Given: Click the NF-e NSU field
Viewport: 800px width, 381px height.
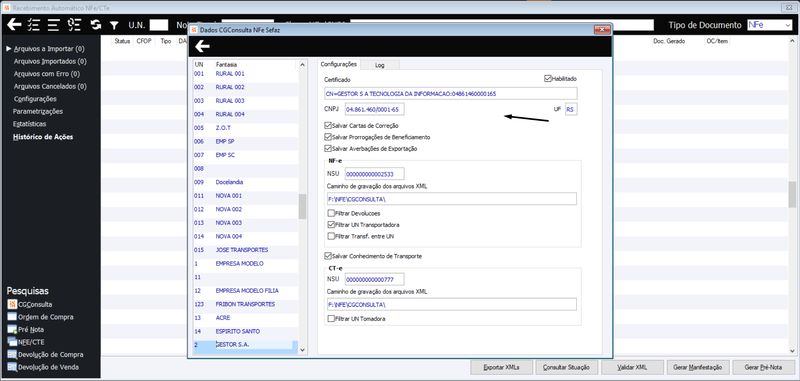Looking at the screenshot, I should click(x=374, y=174).
